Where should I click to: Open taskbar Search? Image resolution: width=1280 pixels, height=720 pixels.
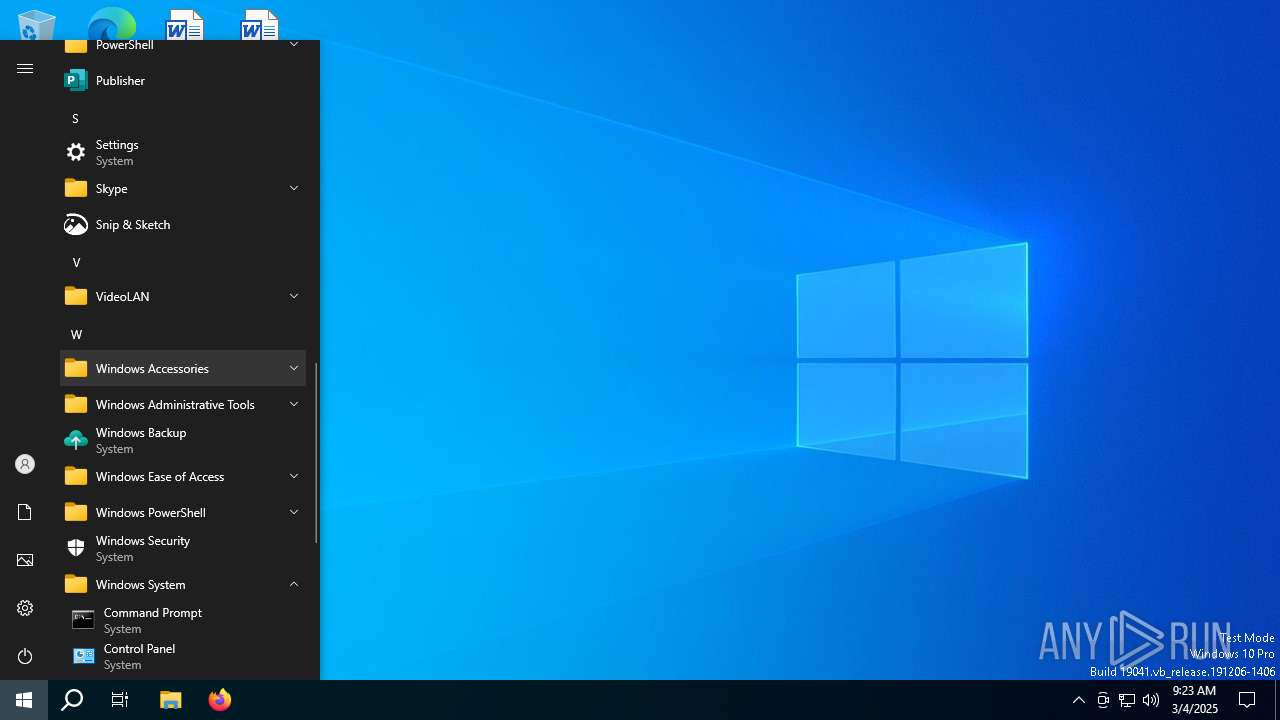[72, 700]
